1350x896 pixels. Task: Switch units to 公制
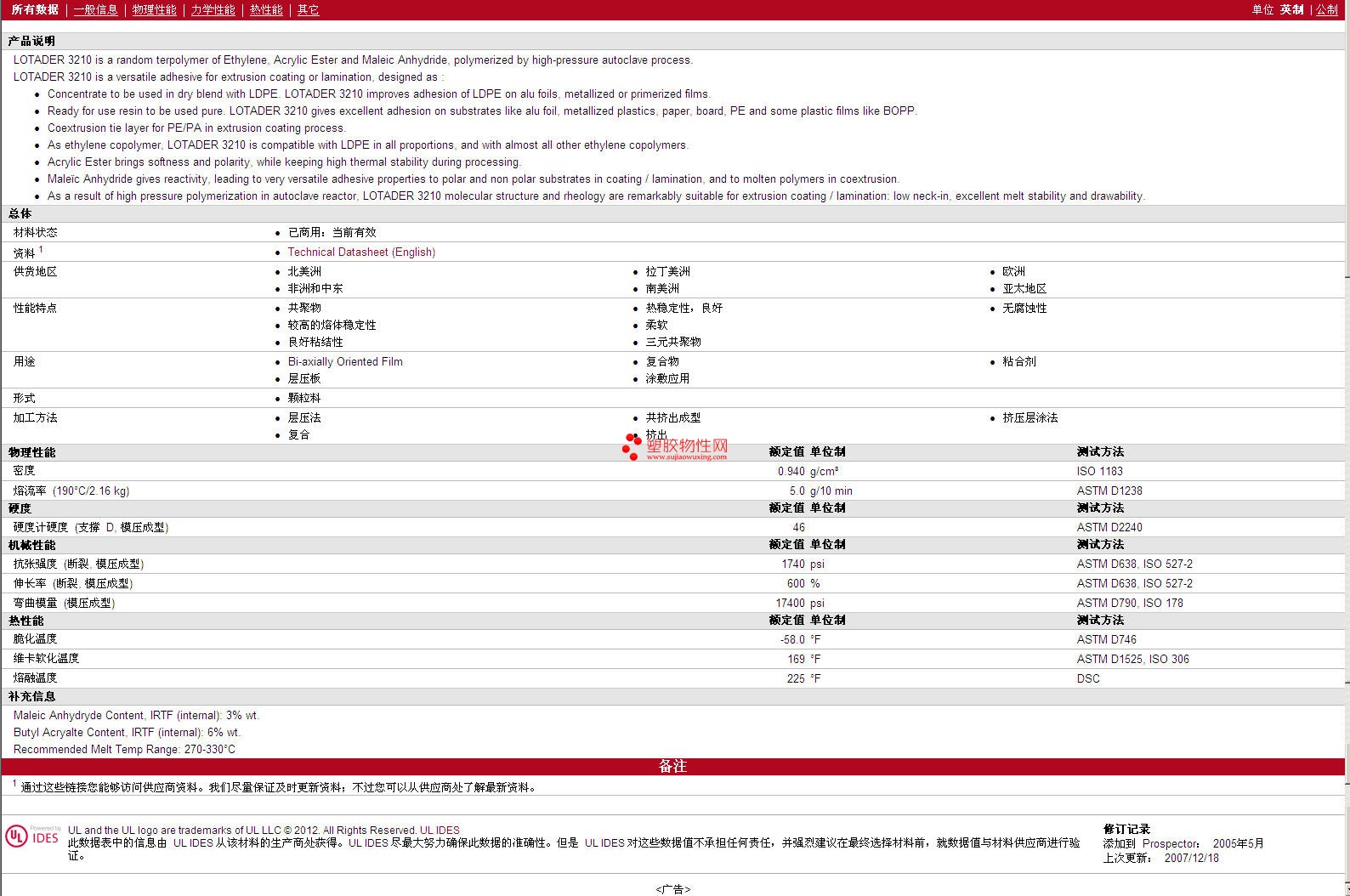pos(1327,10)
